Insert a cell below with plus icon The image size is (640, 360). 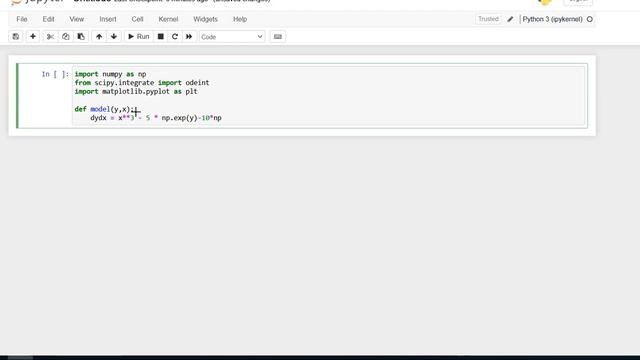click(33, 37)
